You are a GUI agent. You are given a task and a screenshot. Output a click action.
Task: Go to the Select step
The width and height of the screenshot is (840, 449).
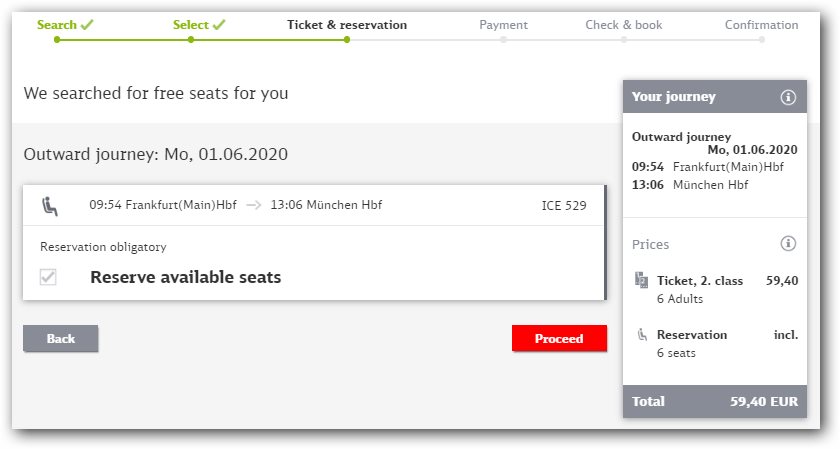pos(191,25)
